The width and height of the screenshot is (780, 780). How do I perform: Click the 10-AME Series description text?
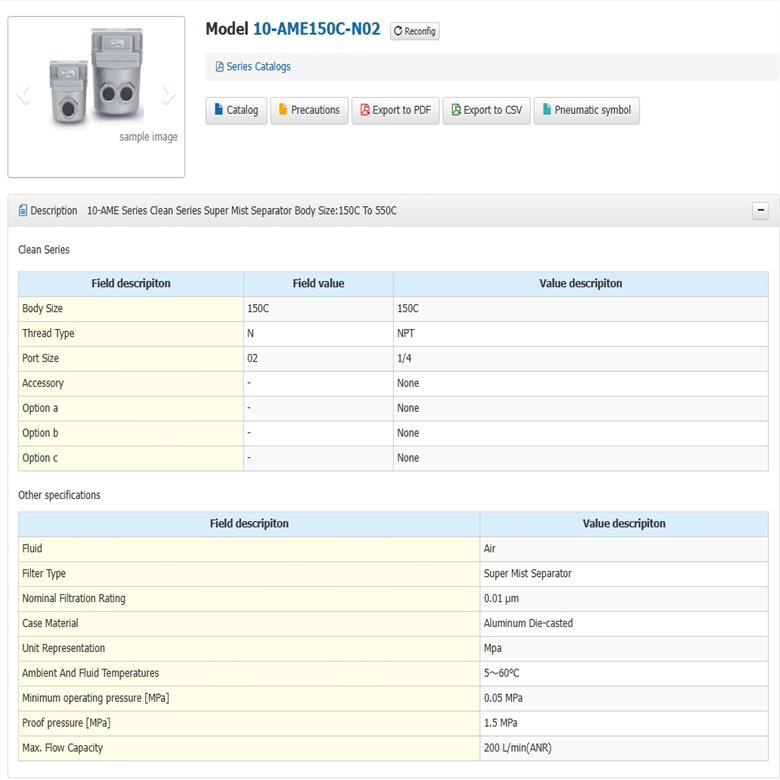coord(242,210)
